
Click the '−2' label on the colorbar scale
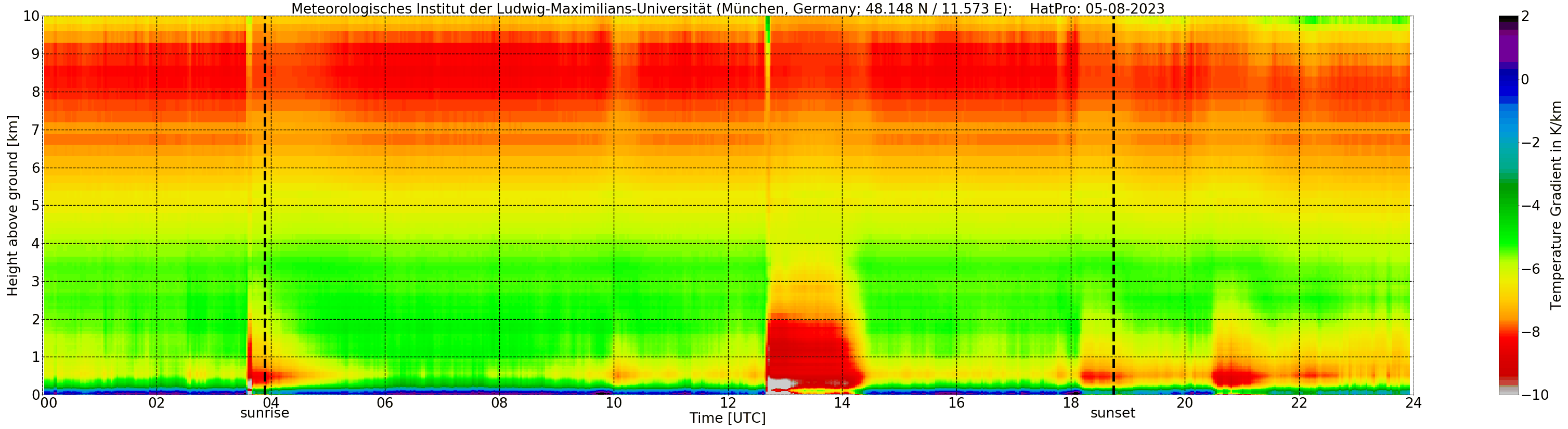tap(1530, 143)
